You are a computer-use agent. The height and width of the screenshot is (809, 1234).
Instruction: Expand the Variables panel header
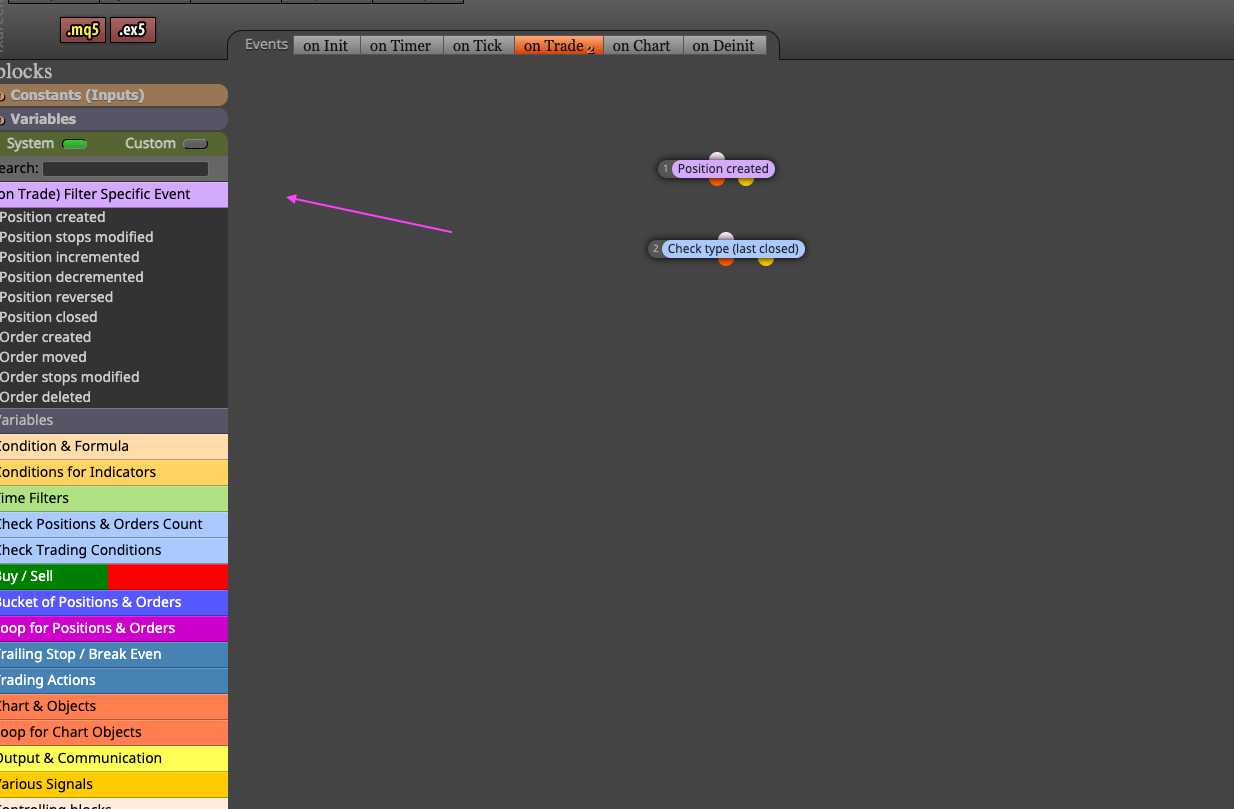(114, 119)
